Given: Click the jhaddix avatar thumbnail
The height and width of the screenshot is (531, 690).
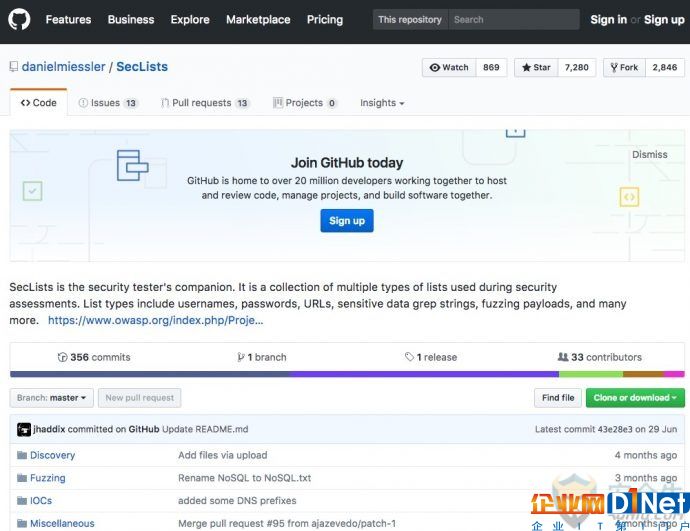Looking at the screenshot, I should click(24, 429).
